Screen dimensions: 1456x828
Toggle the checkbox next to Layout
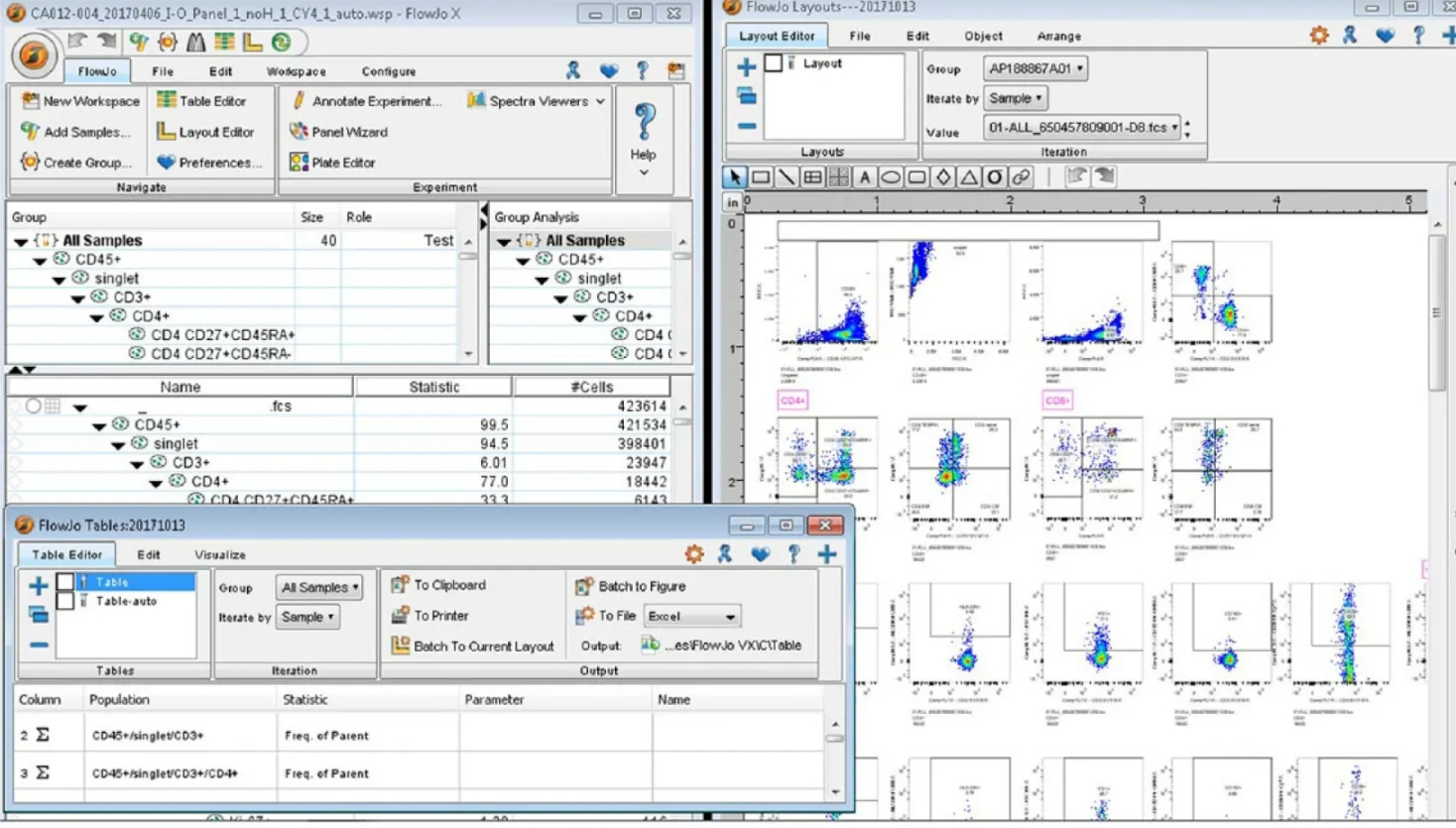coord(774,63)
